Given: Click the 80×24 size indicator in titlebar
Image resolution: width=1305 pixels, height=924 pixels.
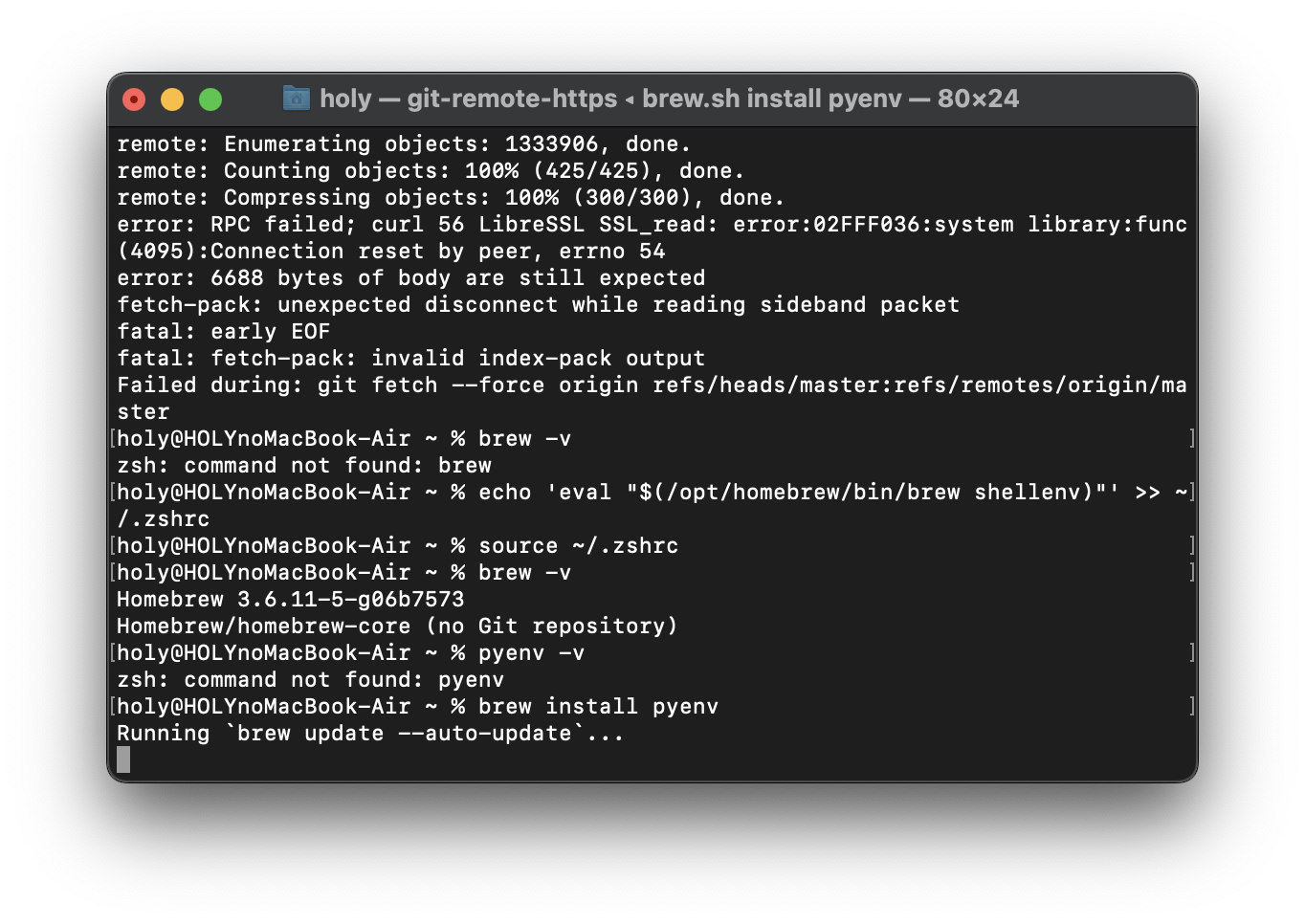Looking at the screenshot, I should [x=977, y=99].
